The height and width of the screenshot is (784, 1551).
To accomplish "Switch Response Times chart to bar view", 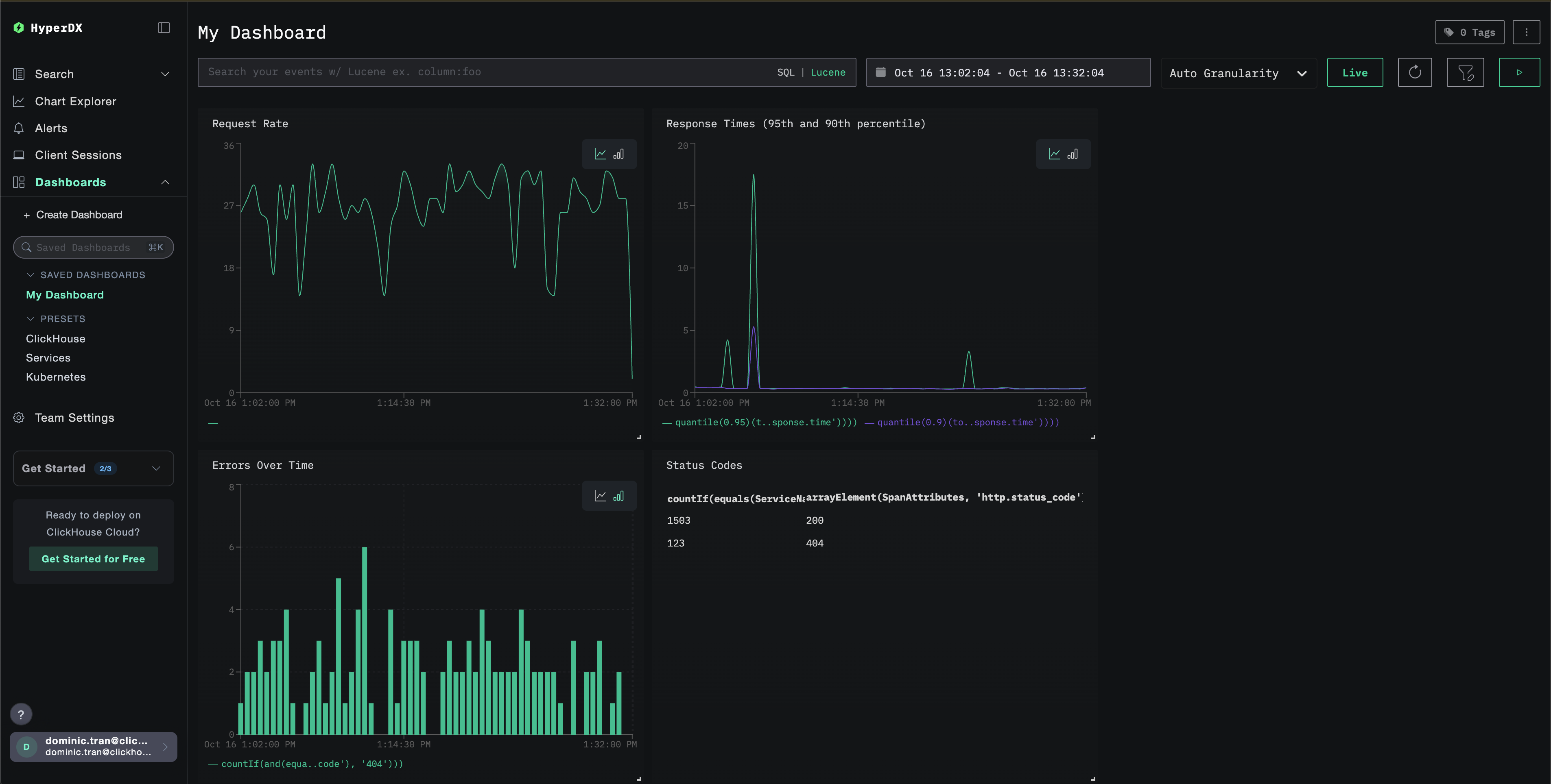I will (1073, 155).
